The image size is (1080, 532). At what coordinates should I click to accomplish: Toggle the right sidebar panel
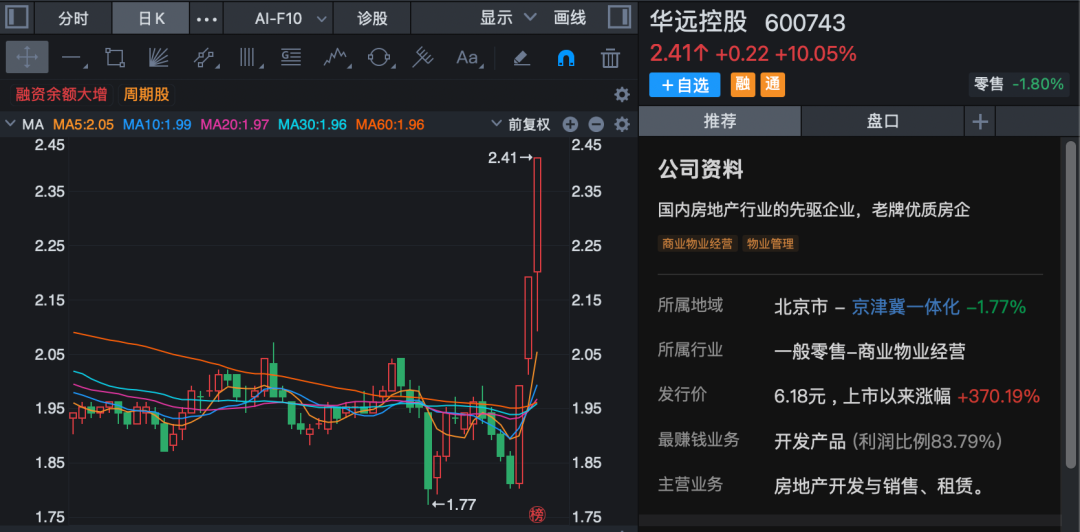(x=620, y=18)
